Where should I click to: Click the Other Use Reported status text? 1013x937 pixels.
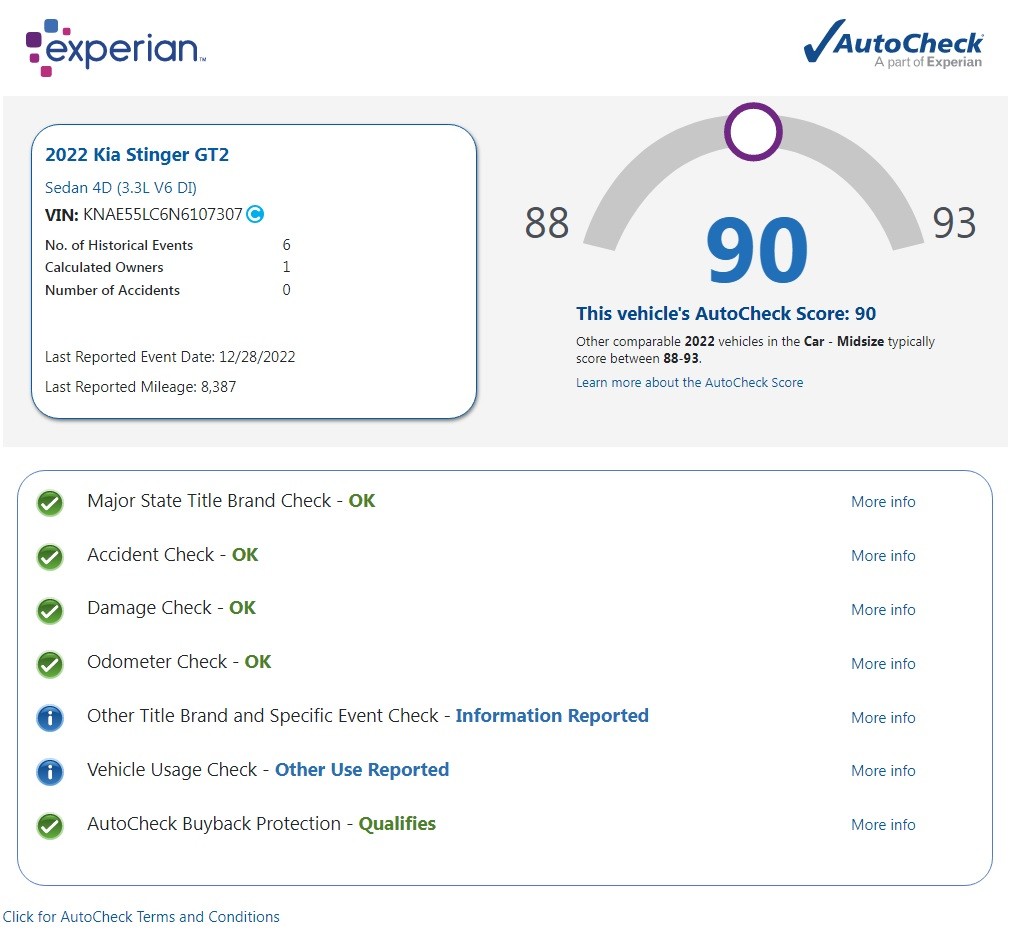362,770
